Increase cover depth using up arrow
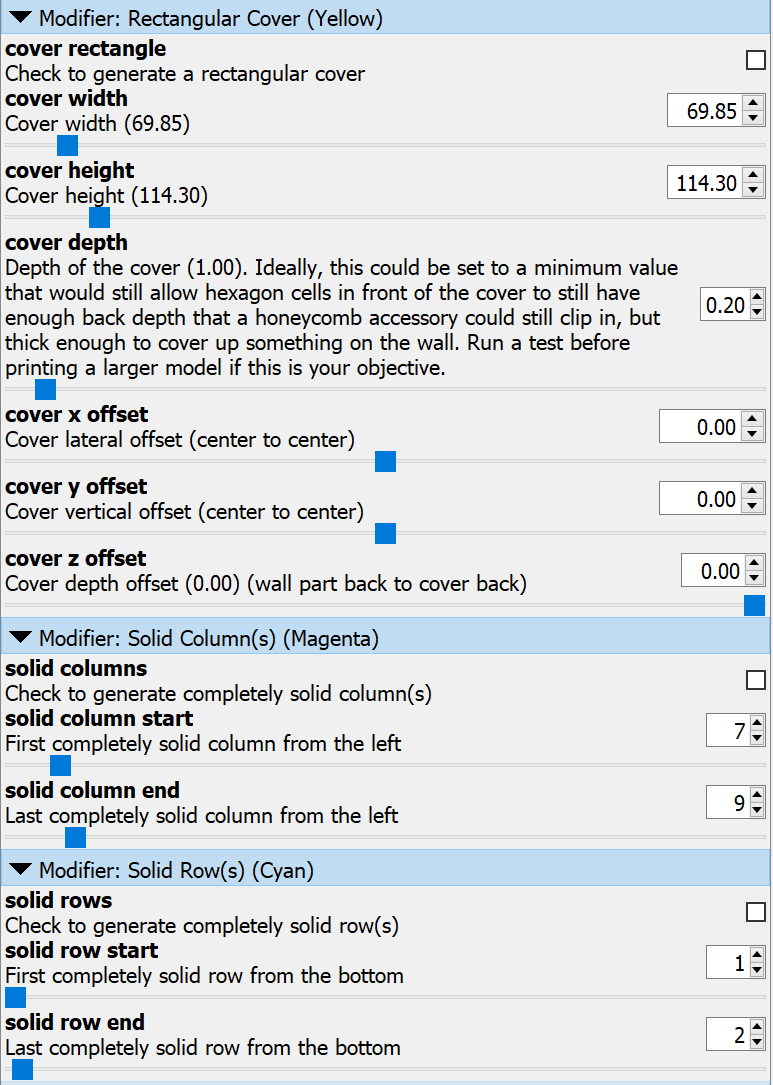 click(x=757, y=299)
